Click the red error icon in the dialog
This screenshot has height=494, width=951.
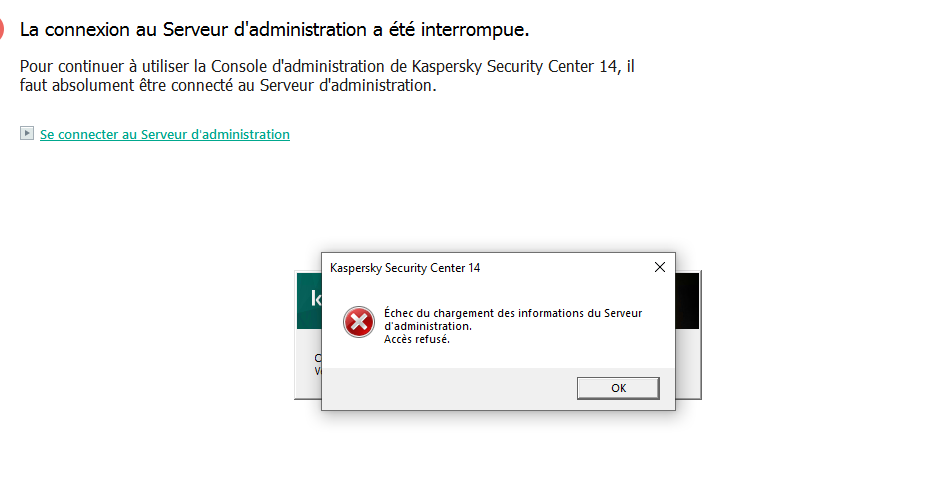tap(358, 321)
